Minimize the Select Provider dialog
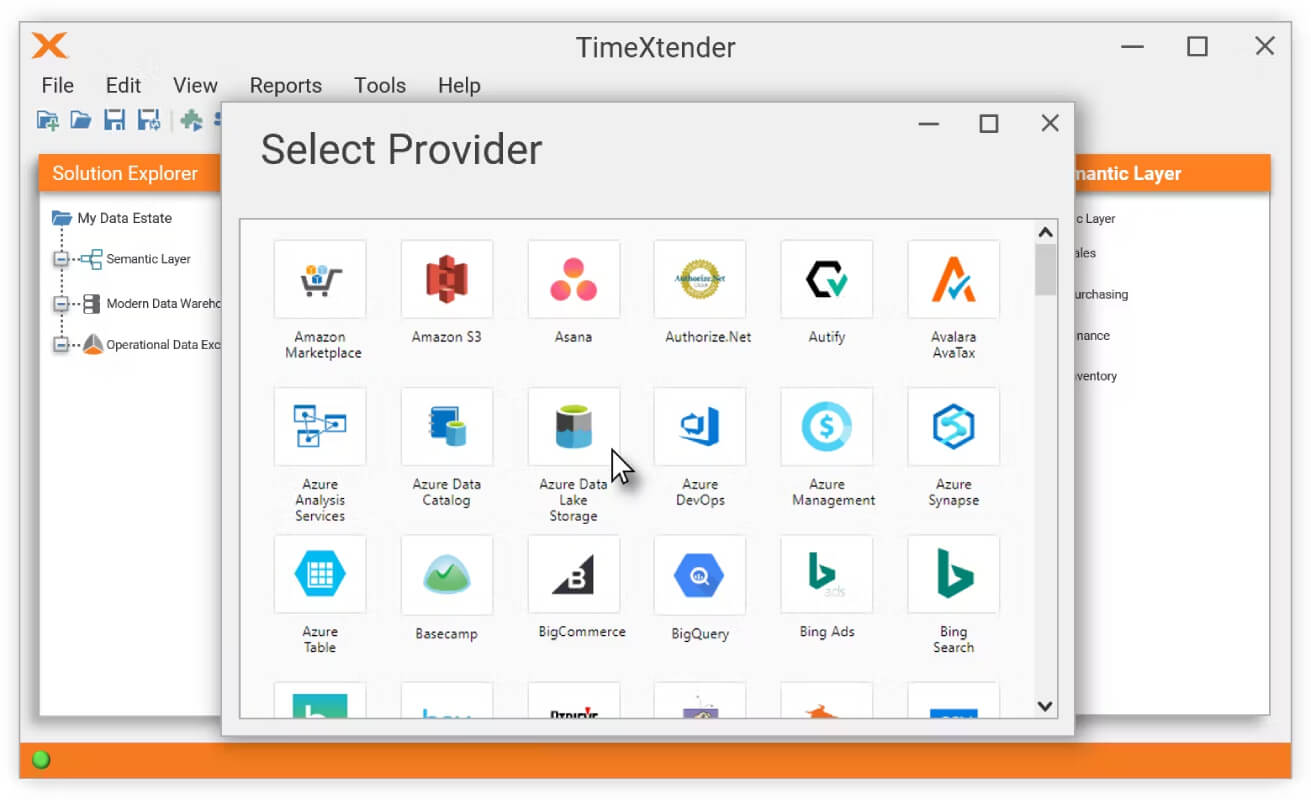Viewport: 1311px width, 800px height. [929, 123]
